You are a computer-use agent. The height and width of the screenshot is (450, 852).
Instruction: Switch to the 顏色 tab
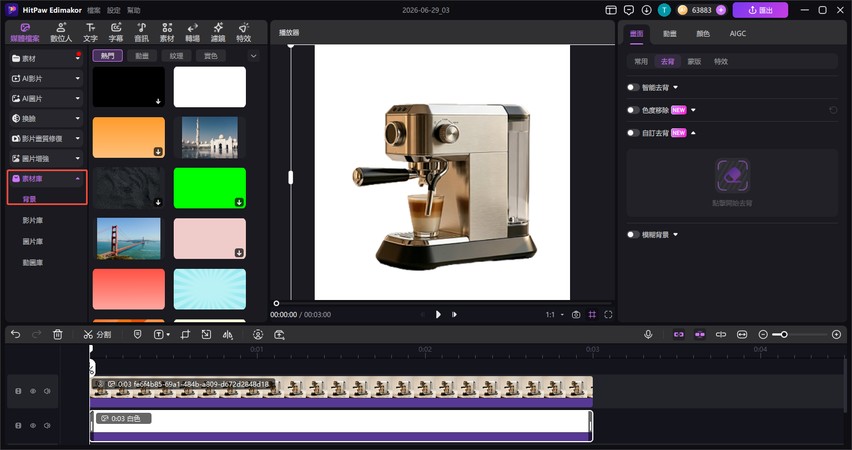(703, 34)
